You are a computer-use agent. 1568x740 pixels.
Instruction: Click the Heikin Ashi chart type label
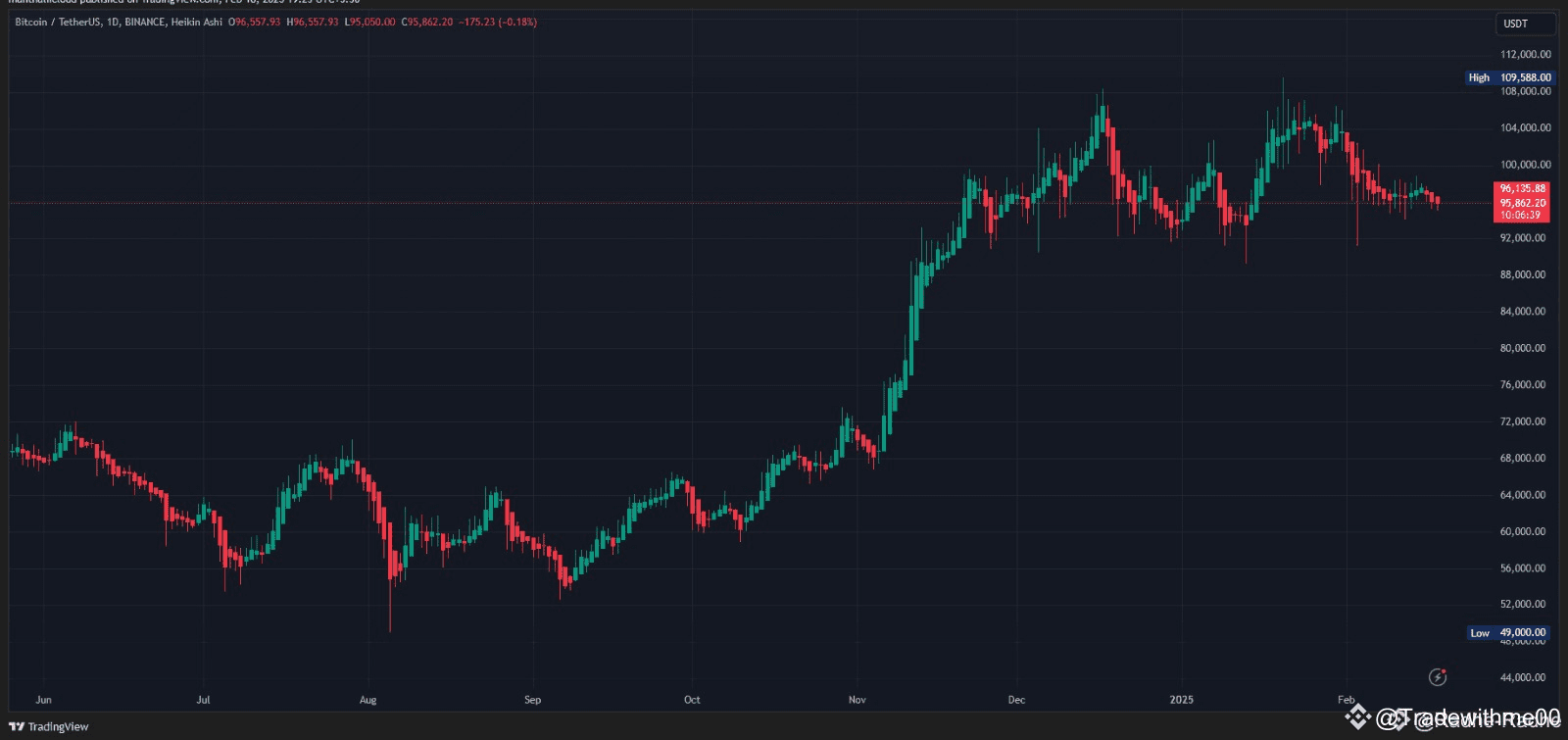coord(197,22)
